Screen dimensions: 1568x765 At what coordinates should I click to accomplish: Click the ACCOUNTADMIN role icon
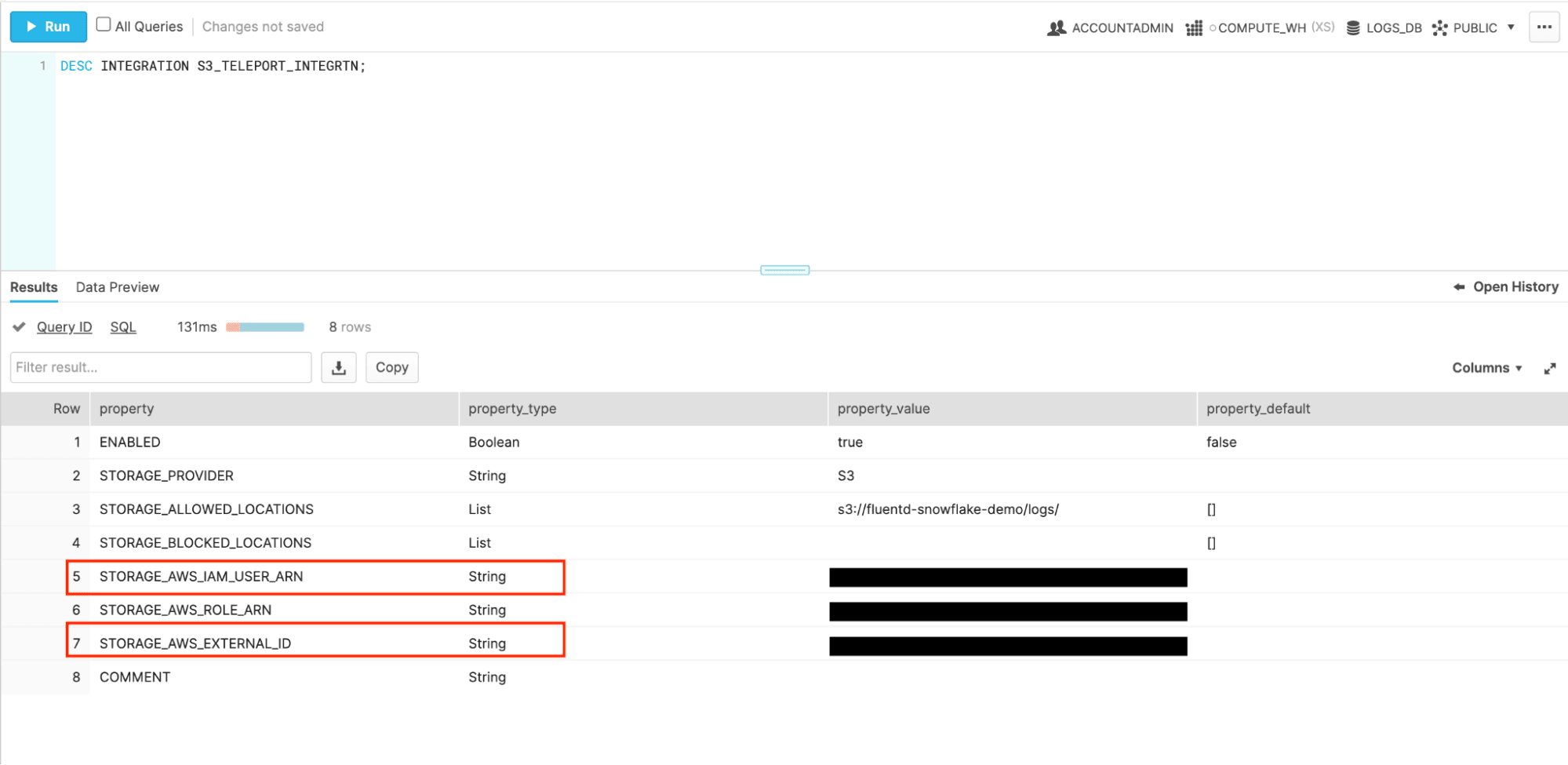coord(1057,28)
